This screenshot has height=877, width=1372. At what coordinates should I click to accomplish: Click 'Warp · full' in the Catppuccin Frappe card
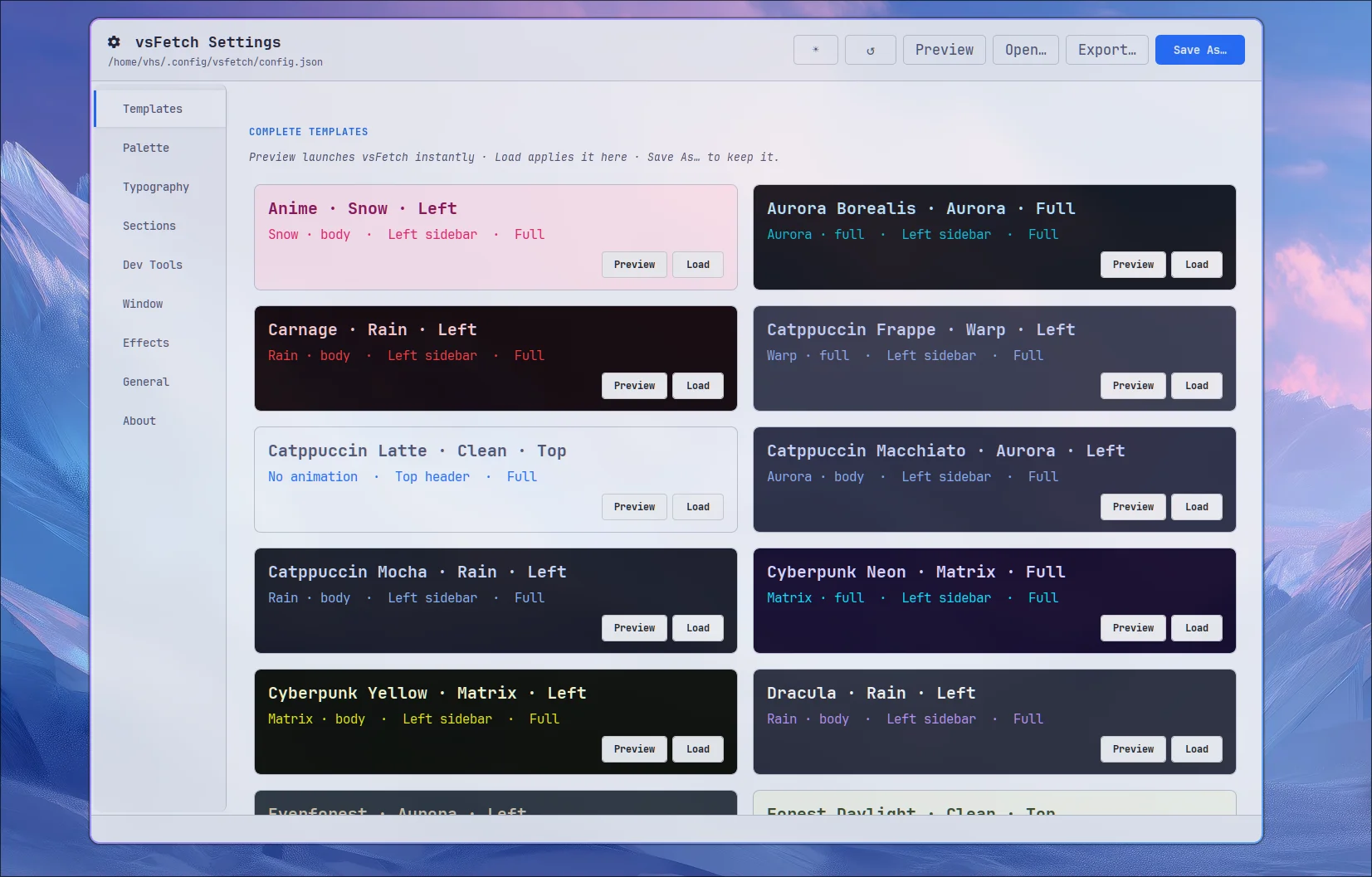point(808,355)
